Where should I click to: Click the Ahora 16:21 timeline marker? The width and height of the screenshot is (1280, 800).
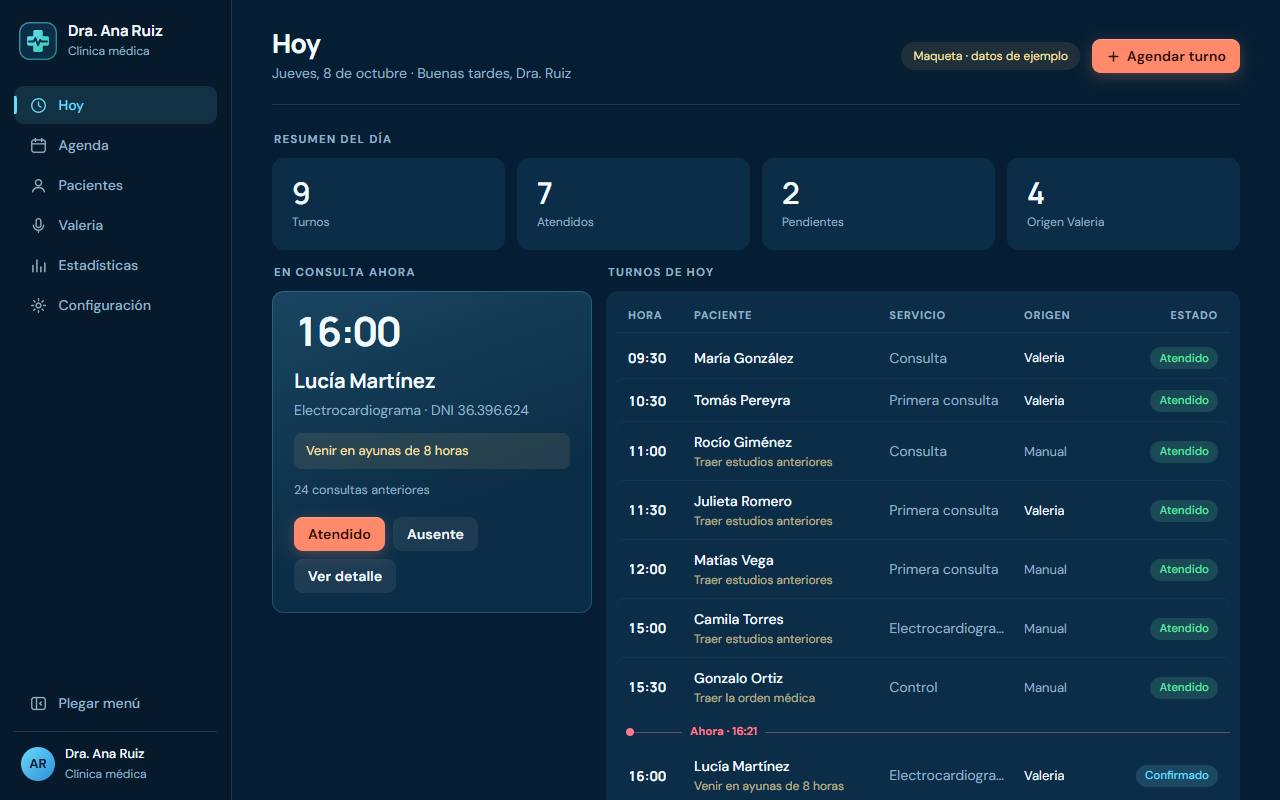coord(724,732)
